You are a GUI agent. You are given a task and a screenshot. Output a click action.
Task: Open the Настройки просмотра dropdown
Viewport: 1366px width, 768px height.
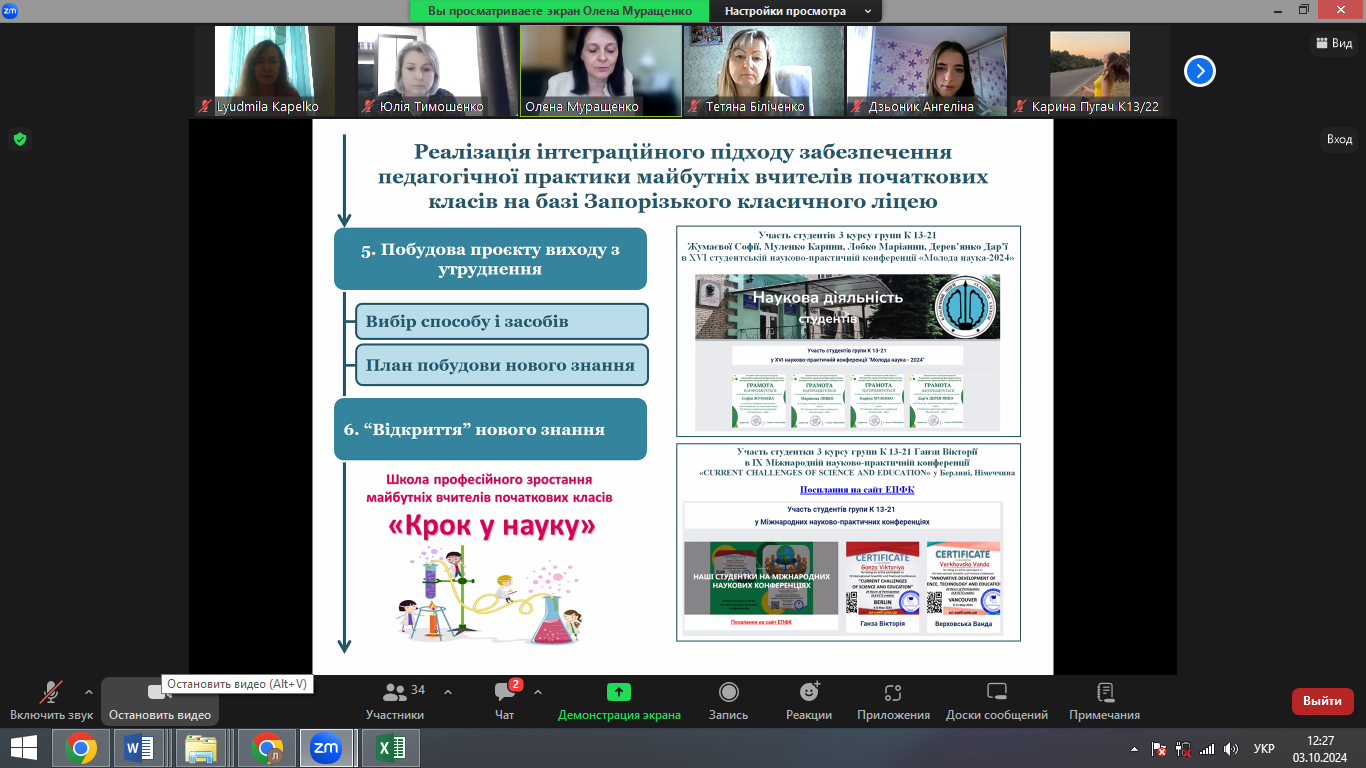[795, 11]
